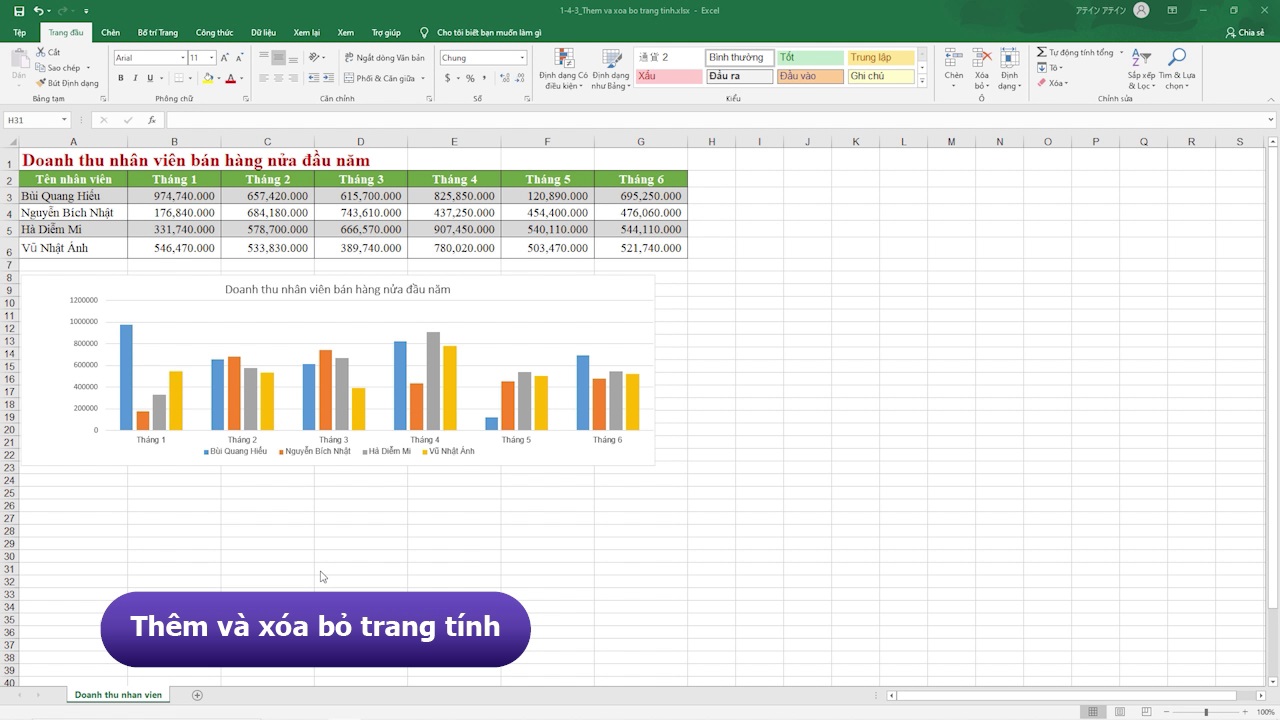Open the Công thức ribbon tab
The height and width of the screenshot is (720, 1280).
click(215, 33)
